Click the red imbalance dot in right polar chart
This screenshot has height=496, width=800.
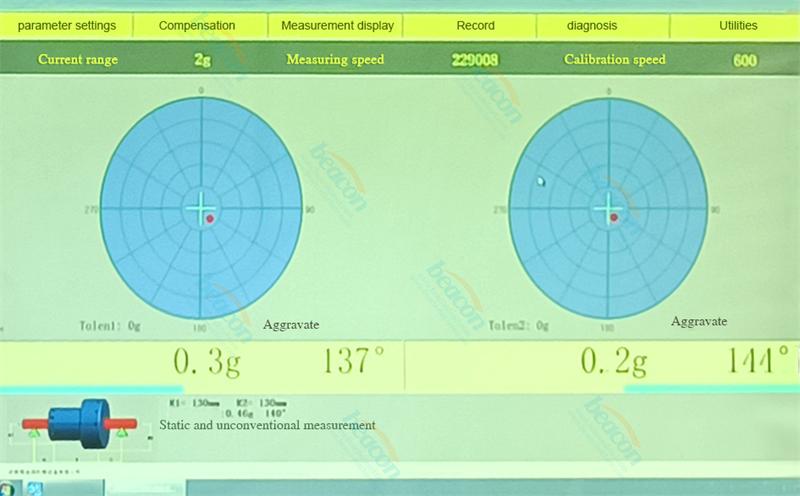(x=614, y=217)
